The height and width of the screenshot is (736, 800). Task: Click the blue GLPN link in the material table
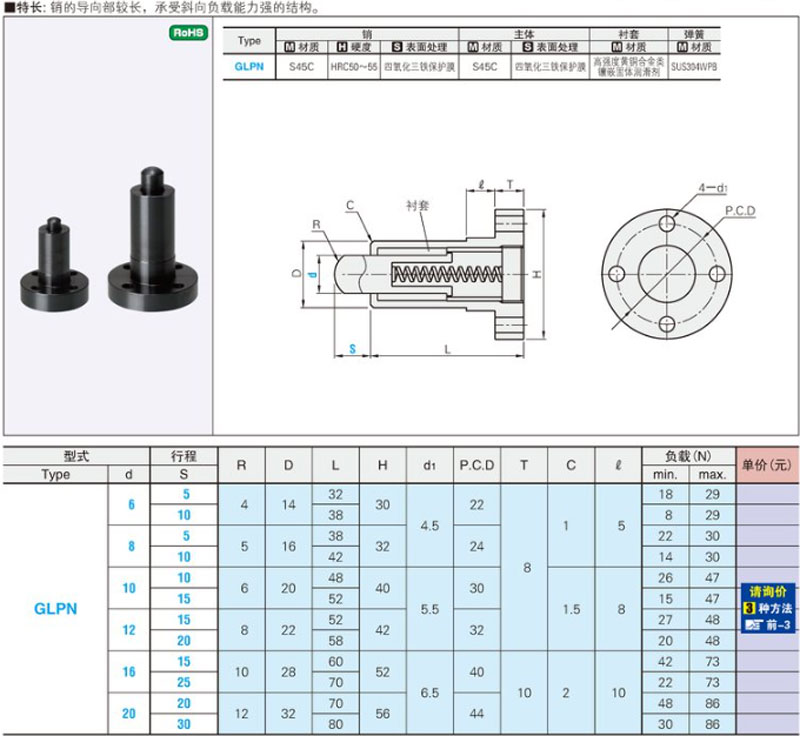pos(247,67)
